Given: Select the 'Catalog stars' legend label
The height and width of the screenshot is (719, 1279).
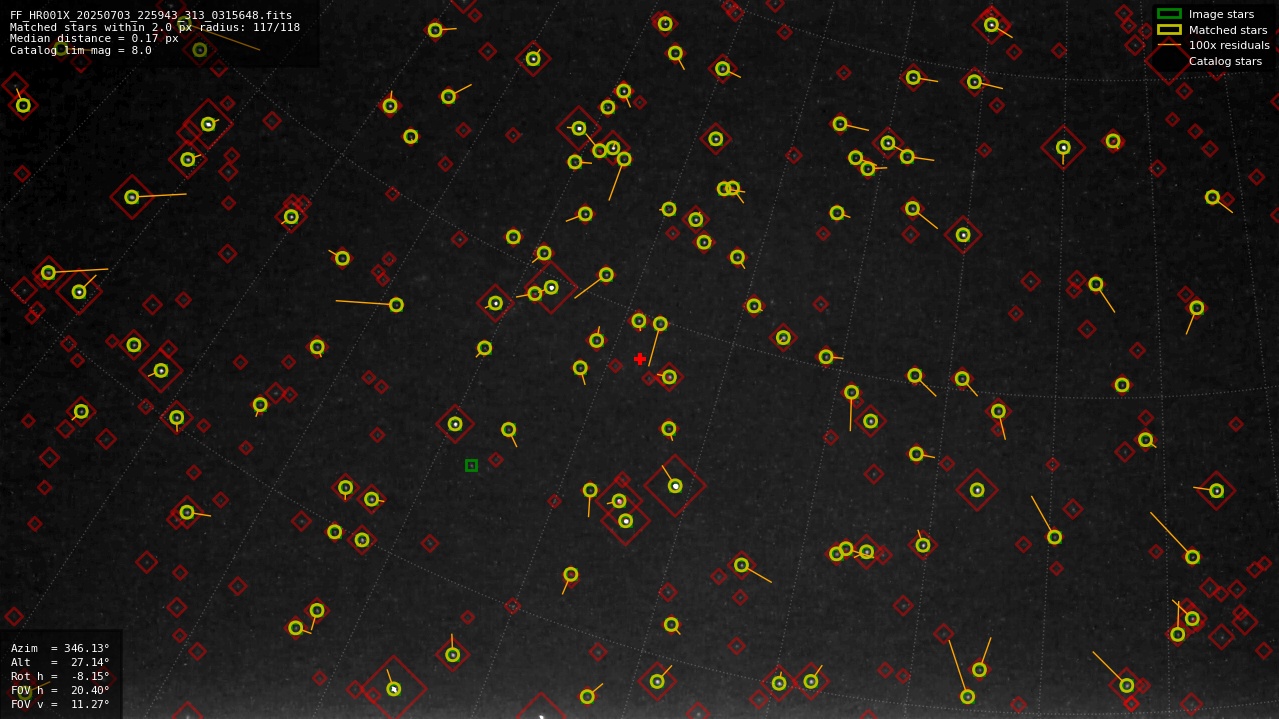Looking at the screenshot, I should [x=1225, y=61].
